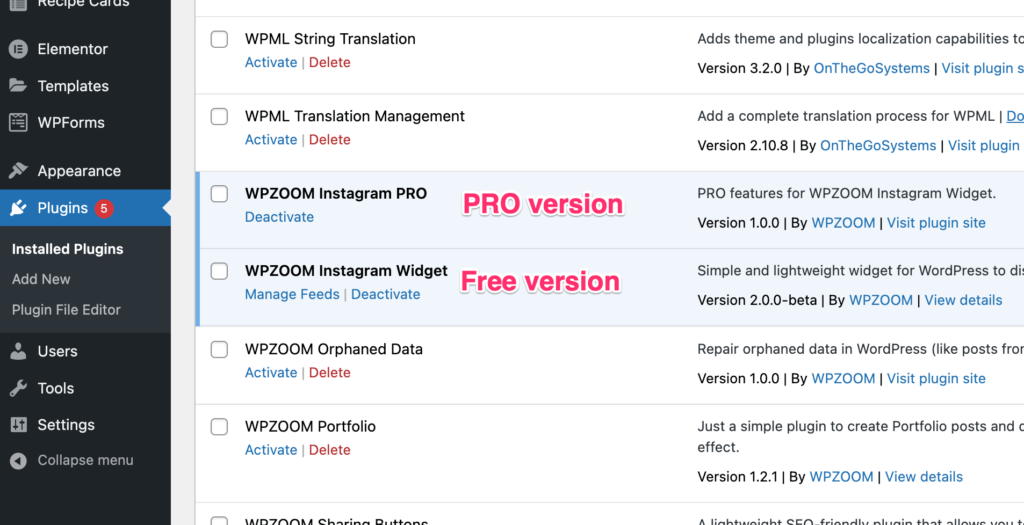Toggle WPZOOM Instagram Widget checkbox
This screenshot has width=1024, height=525.
click(219, 271)
